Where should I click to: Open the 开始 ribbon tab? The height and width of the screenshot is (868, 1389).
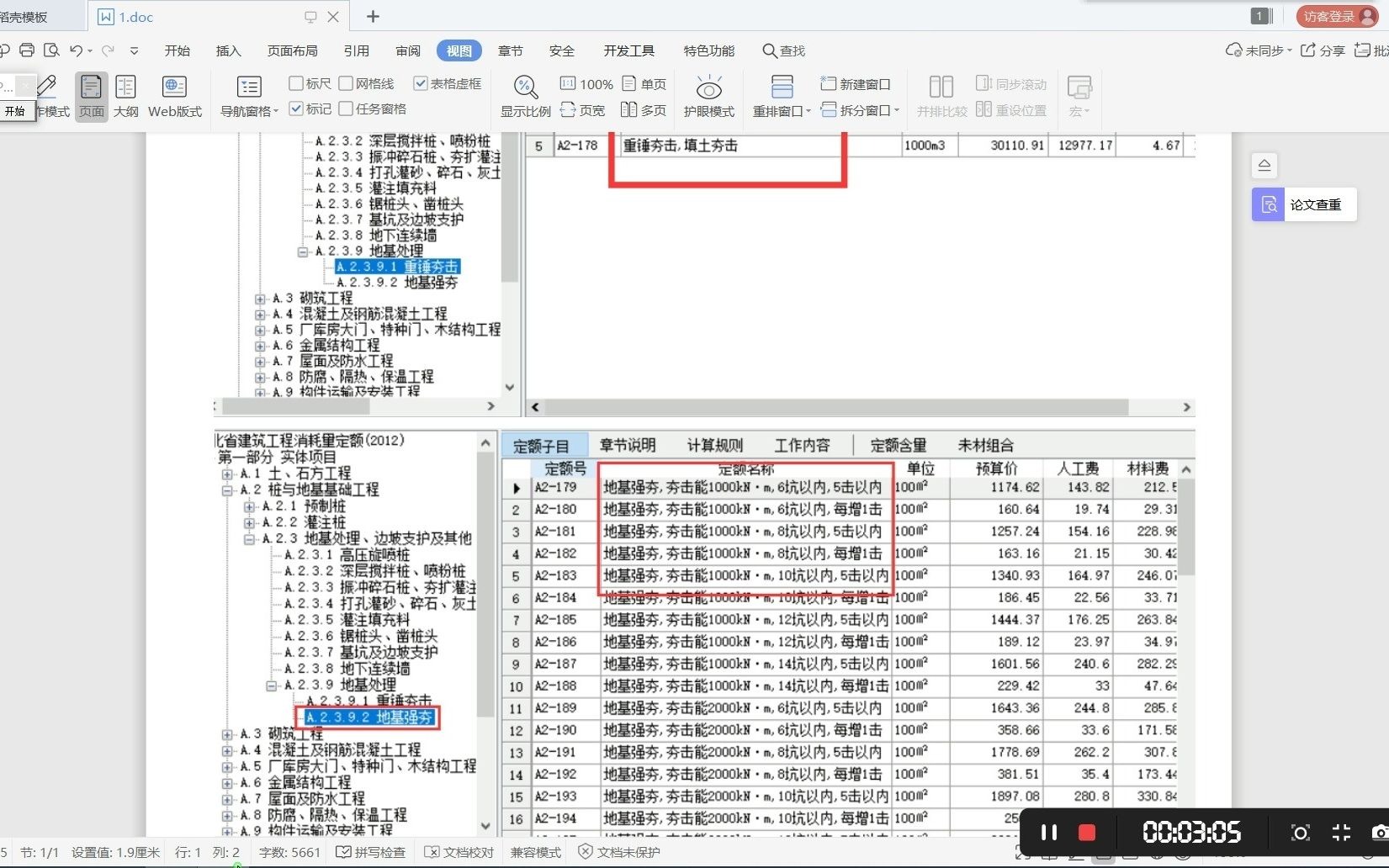point(178,50)
